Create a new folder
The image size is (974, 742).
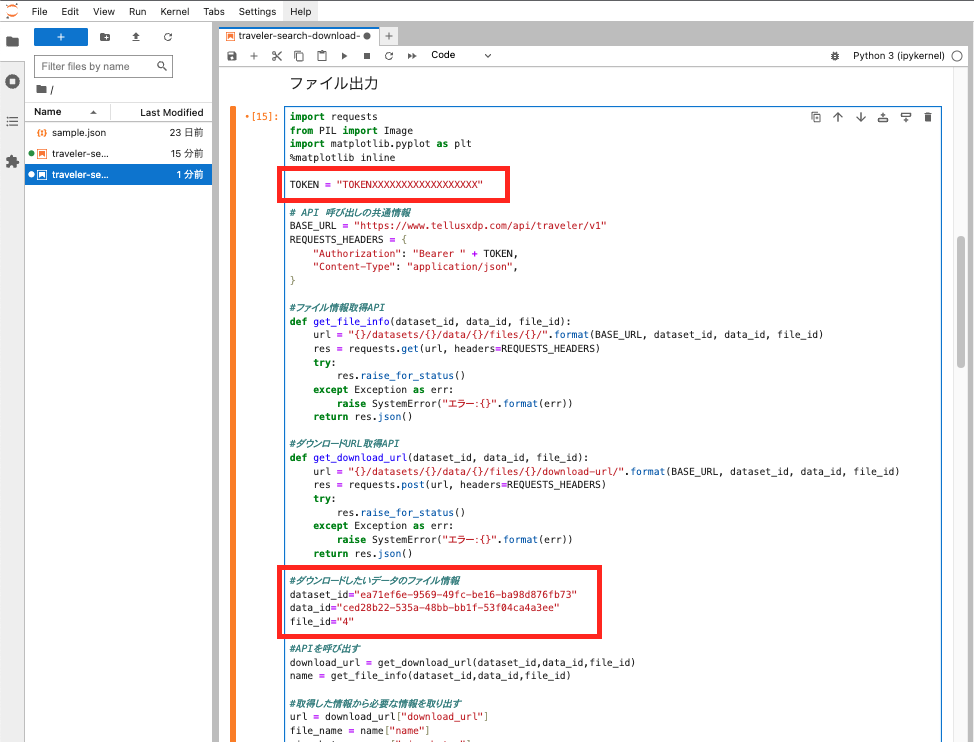pyautogui.click(x=105, y=37)
